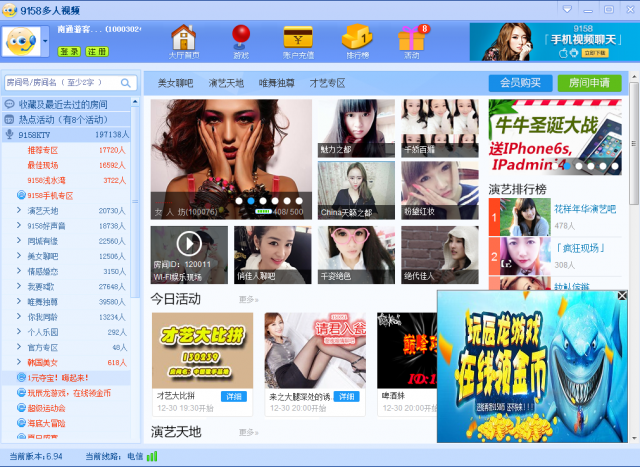
Task: Click the green 房间申请 button
Action: (x=588, y=83)
